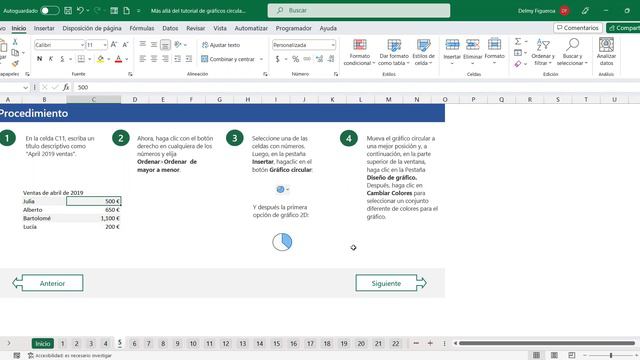Open the Disposición de página tab

(92, 28)
